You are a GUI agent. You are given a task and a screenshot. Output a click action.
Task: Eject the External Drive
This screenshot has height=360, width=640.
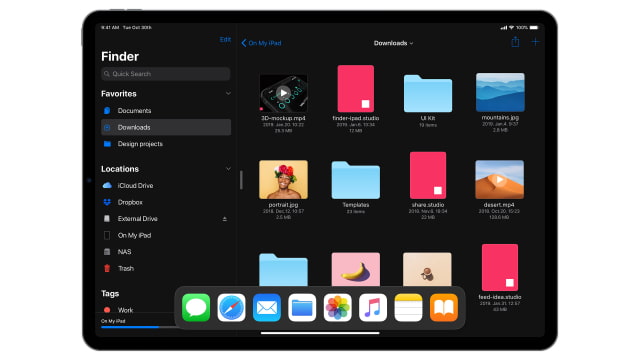point(224,219)
